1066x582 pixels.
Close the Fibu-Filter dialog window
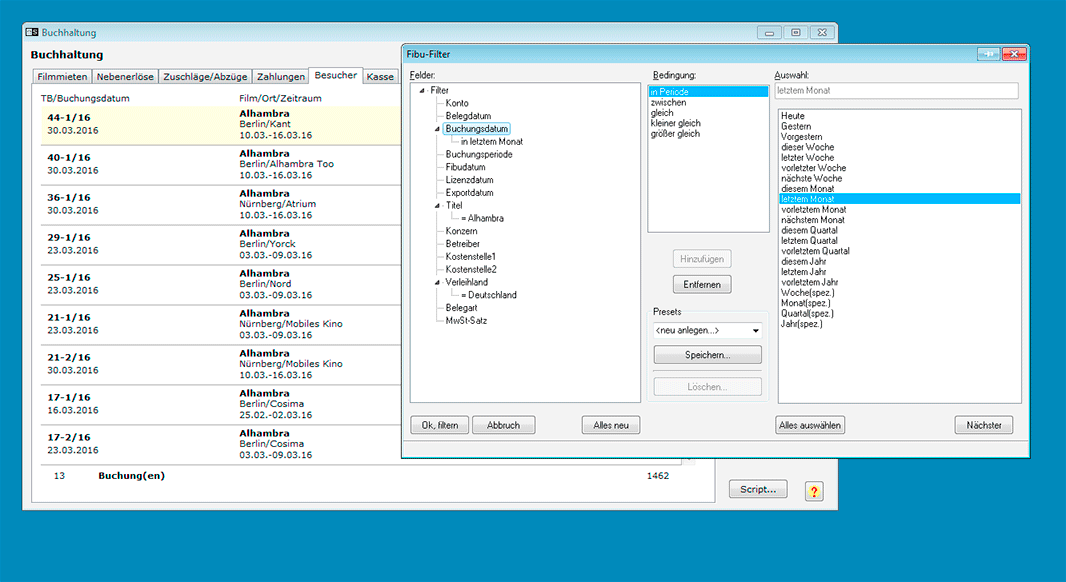pos(1014,54)
